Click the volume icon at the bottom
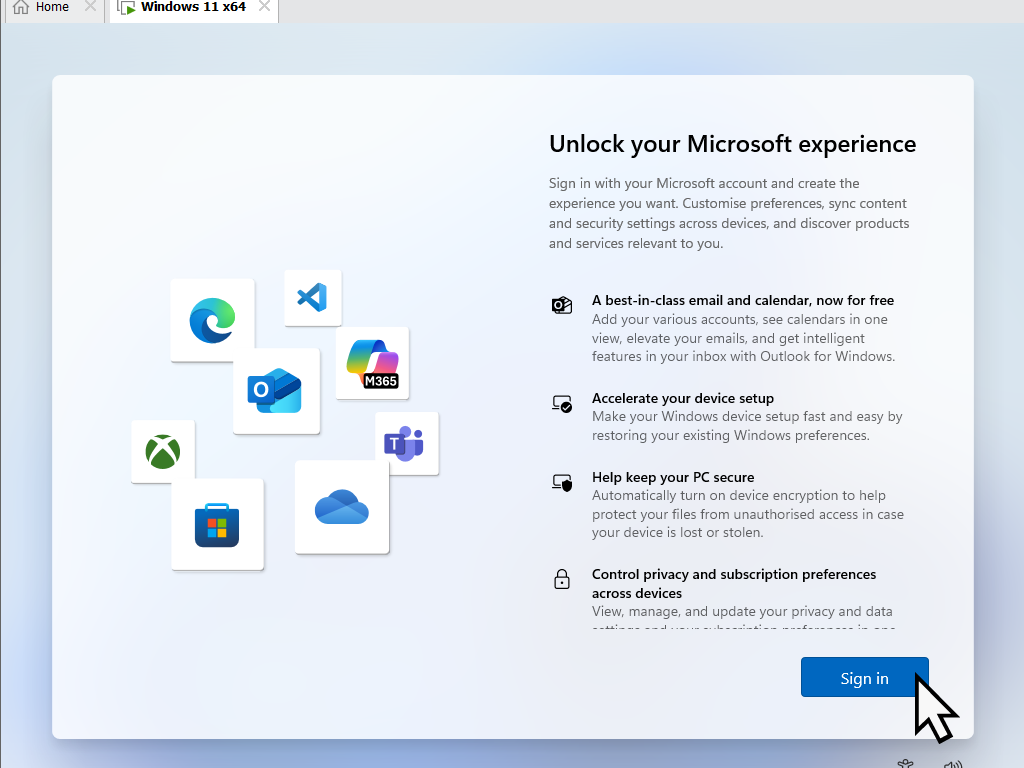 (953, 763)
